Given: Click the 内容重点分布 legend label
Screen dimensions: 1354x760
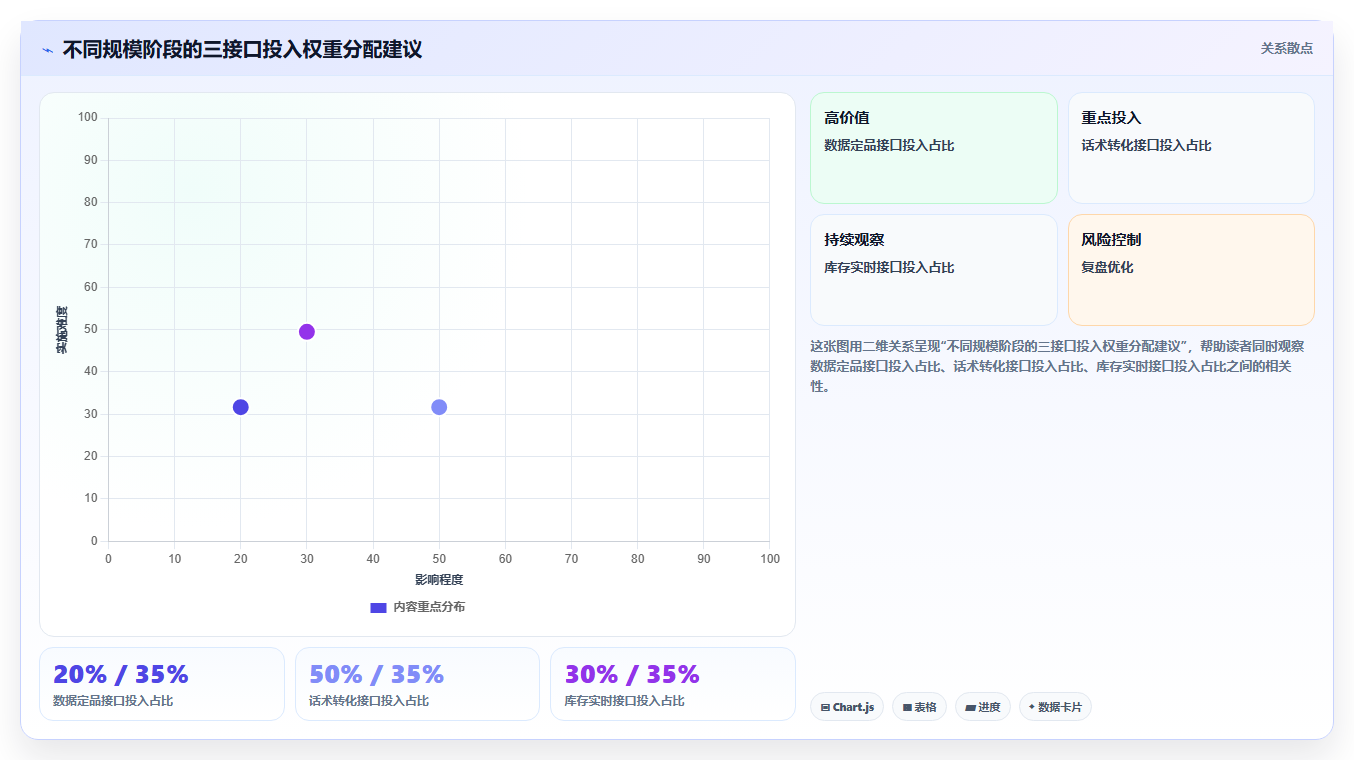Looking at the screenshot, I should click(x=428, y=607).
